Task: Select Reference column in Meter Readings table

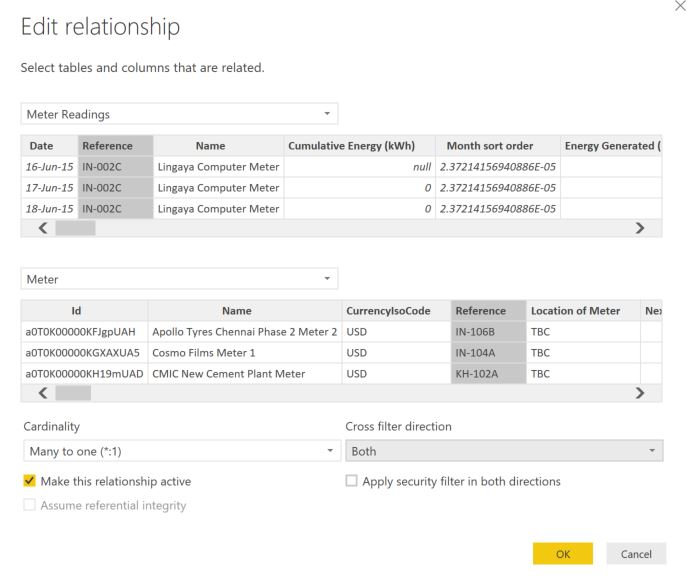Action: click(x=116, y=146)
